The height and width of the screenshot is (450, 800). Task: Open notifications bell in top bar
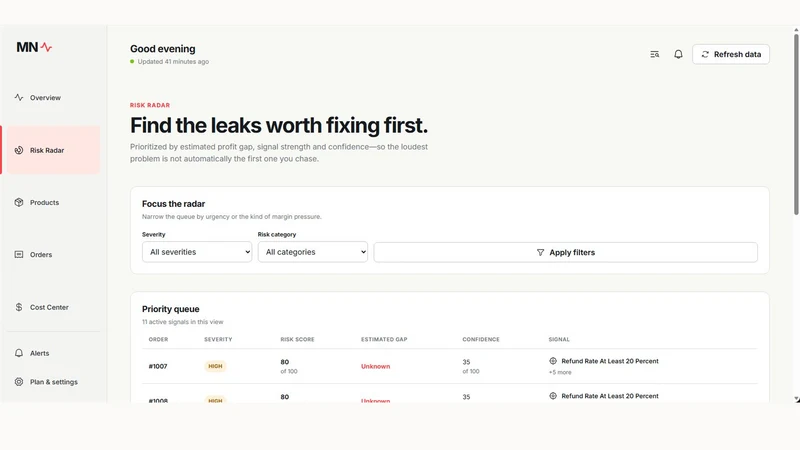[x=678, y=54]
